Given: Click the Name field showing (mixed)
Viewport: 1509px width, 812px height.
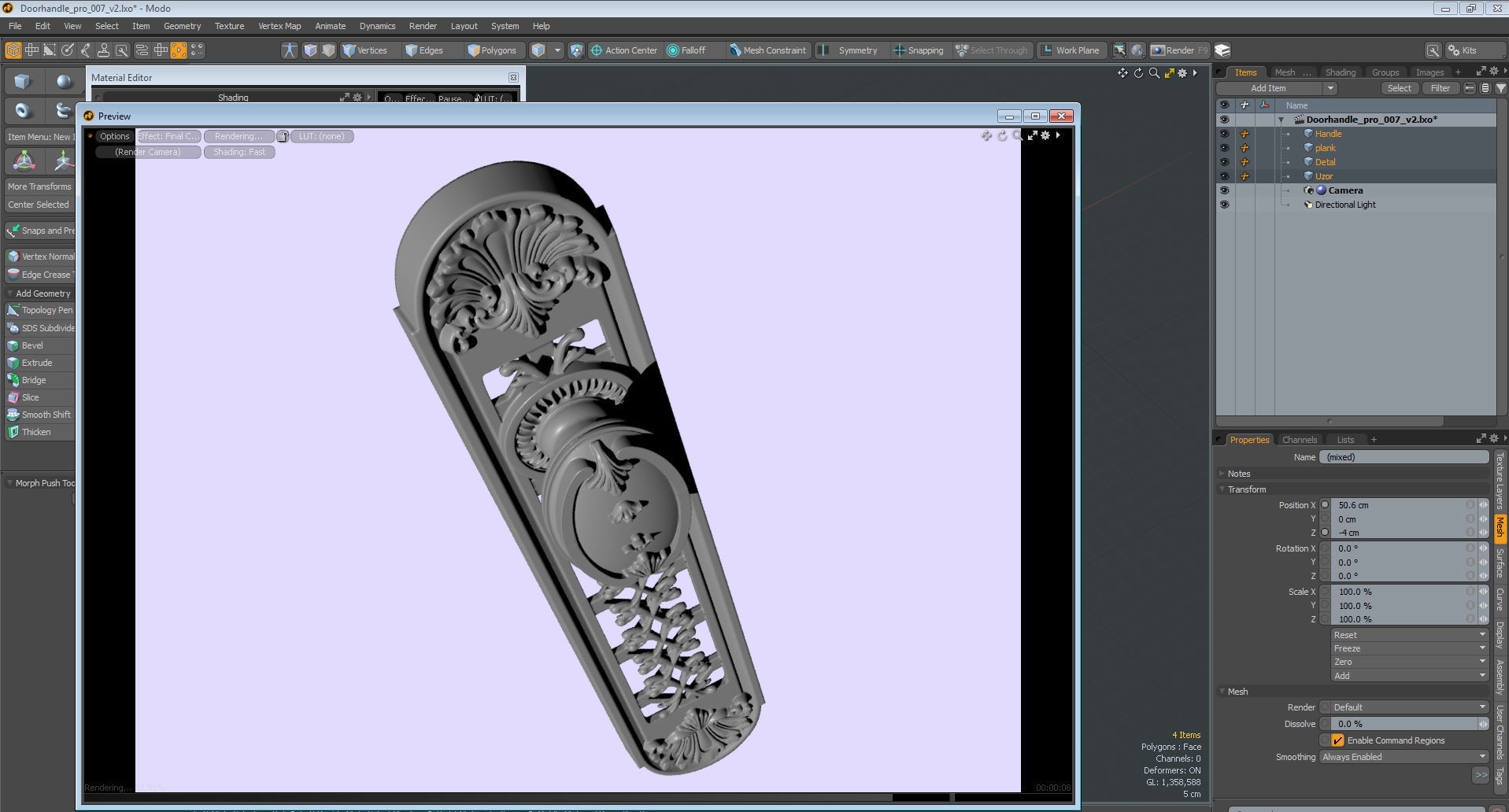Looking at the screenshot, I should point(1404,457).
